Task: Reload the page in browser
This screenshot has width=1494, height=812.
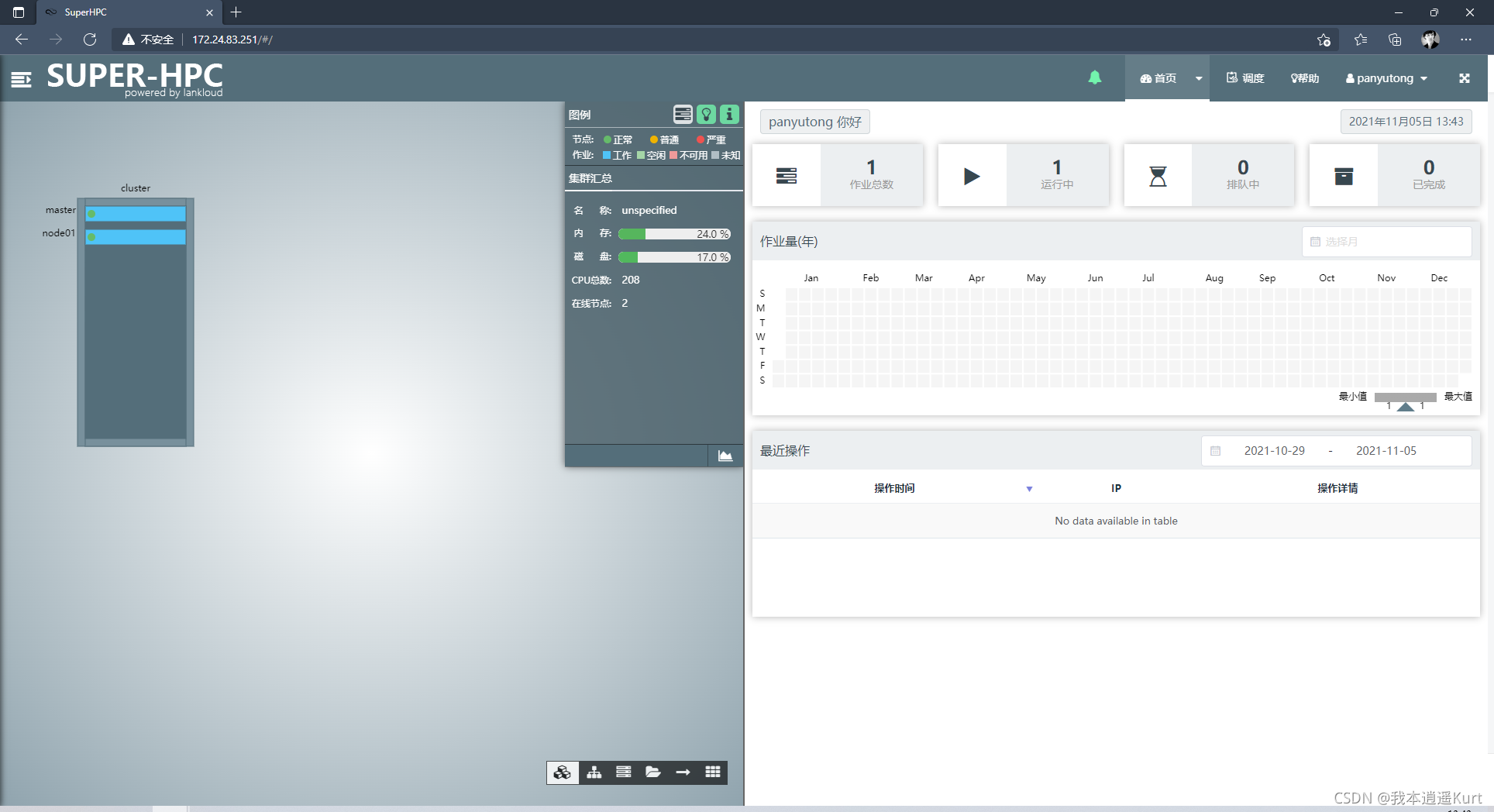Action: coord(90,40)
